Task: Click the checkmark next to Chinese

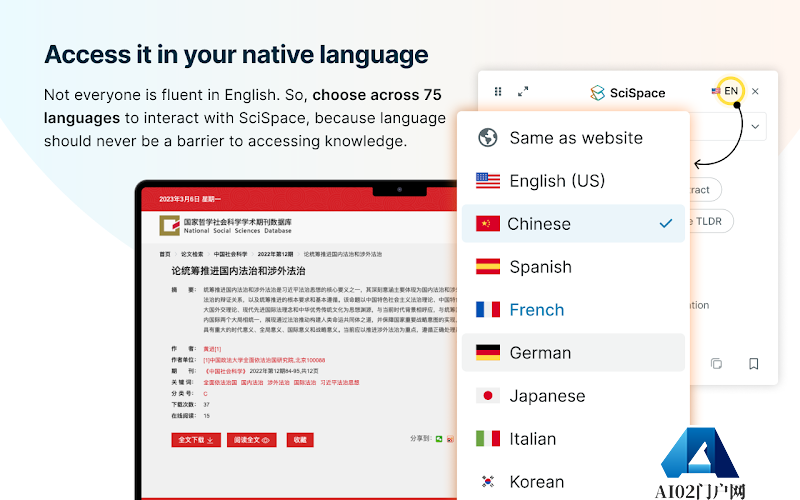Action: coord(666,223)
